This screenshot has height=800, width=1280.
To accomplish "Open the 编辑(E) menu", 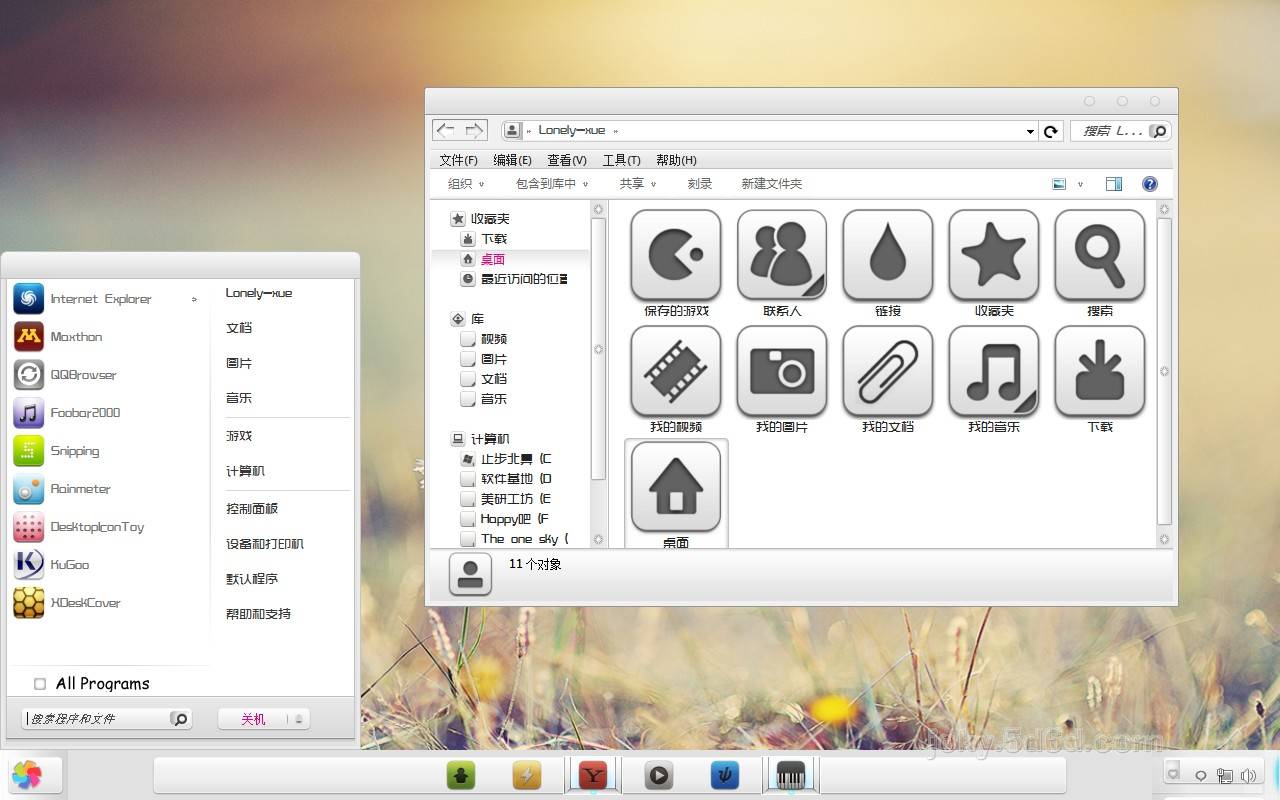I will [x=513, y=160].
